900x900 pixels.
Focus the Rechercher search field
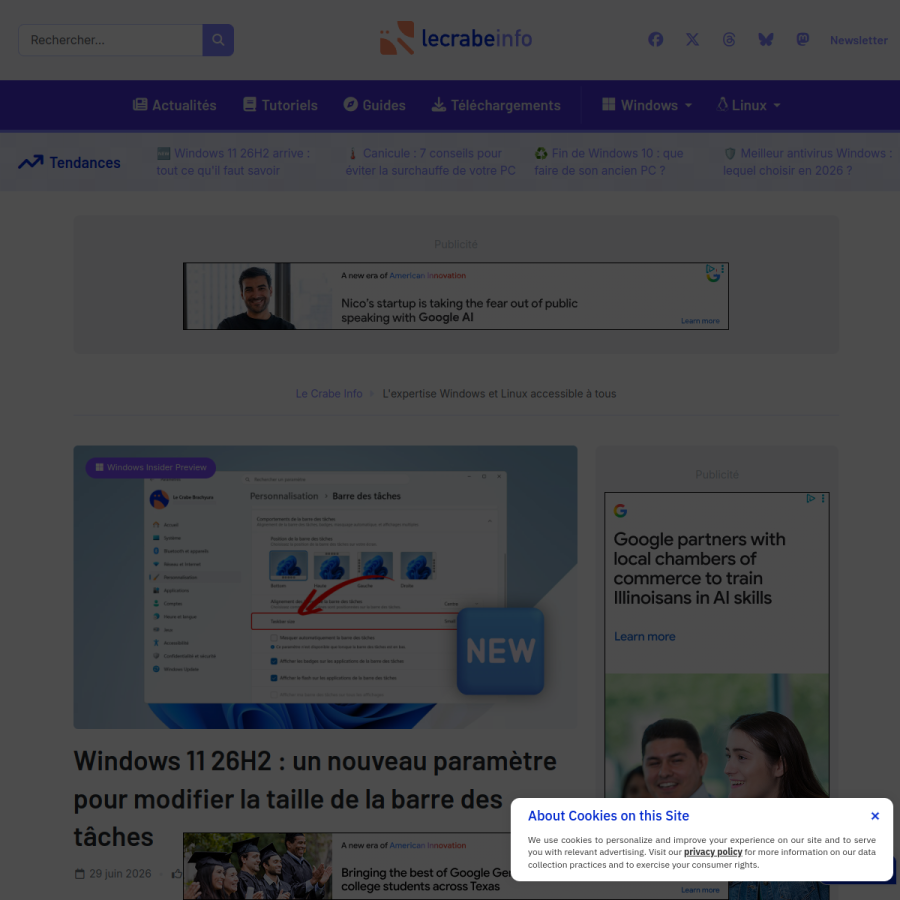(110, 40)
